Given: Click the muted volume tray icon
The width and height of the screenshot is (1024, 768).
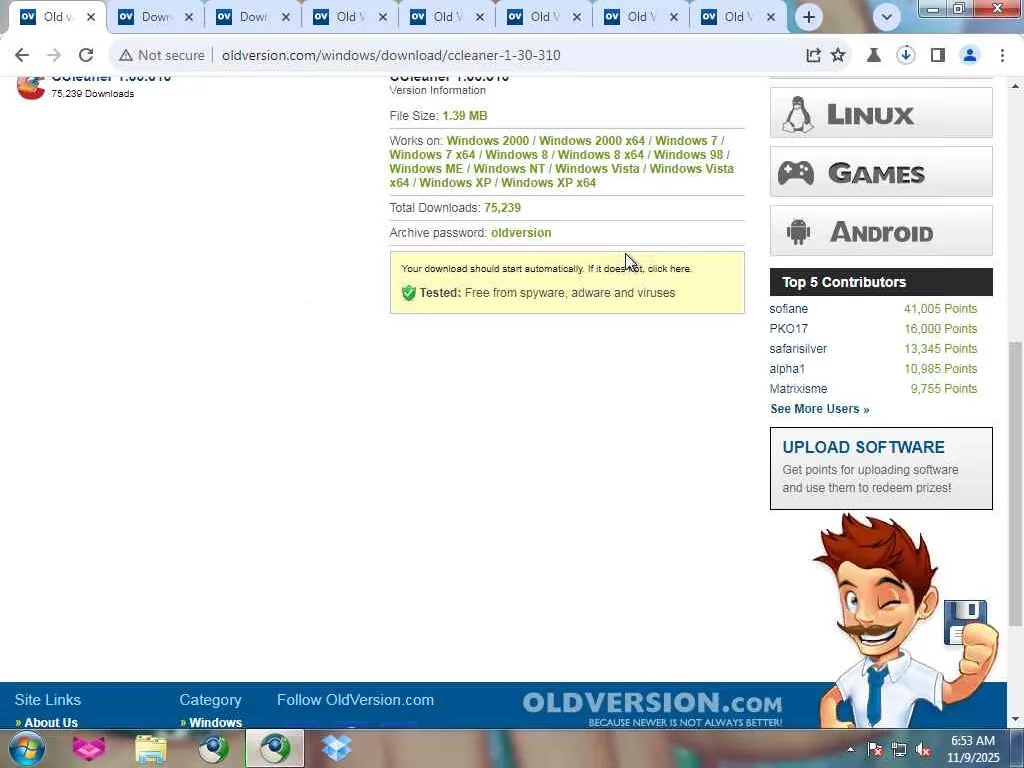Looking at the screenshot, I should [923, 750].
